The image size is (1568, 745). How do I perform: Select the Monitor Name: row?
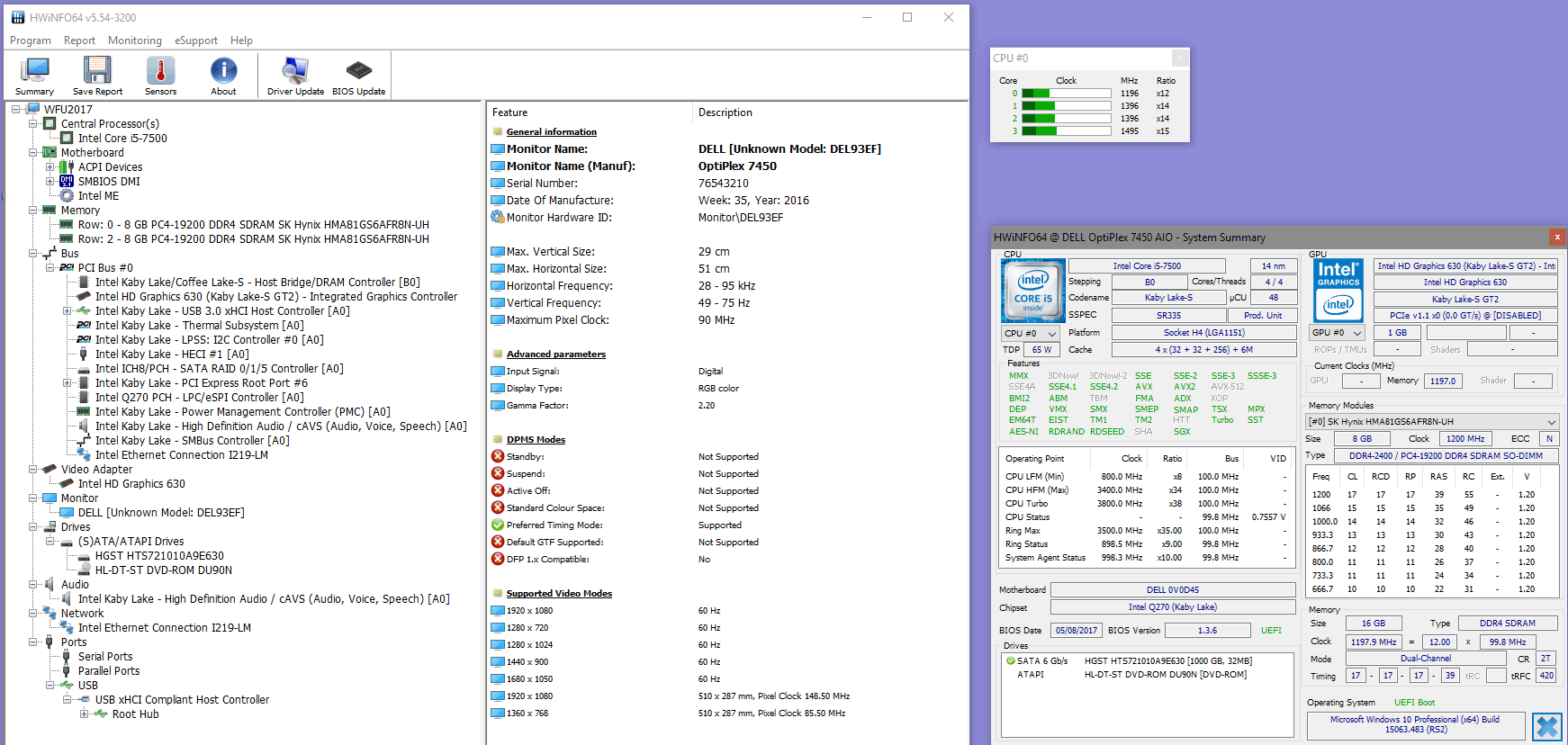tap(727, 149)
